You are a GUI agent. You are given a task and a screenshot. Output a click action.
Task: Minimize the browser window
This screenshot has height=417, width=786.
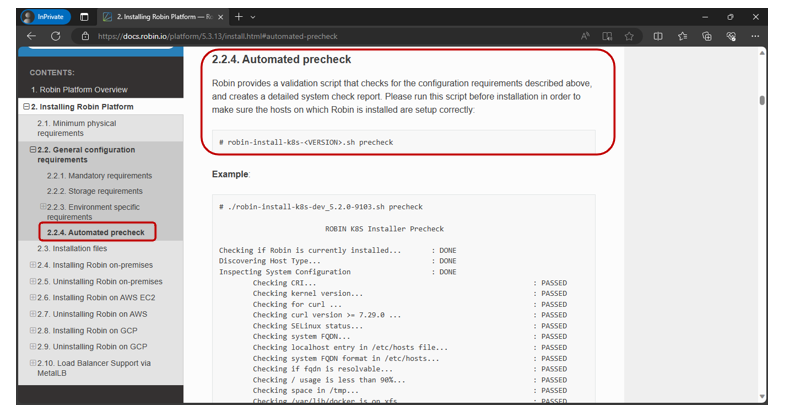(x=705, y=17)
